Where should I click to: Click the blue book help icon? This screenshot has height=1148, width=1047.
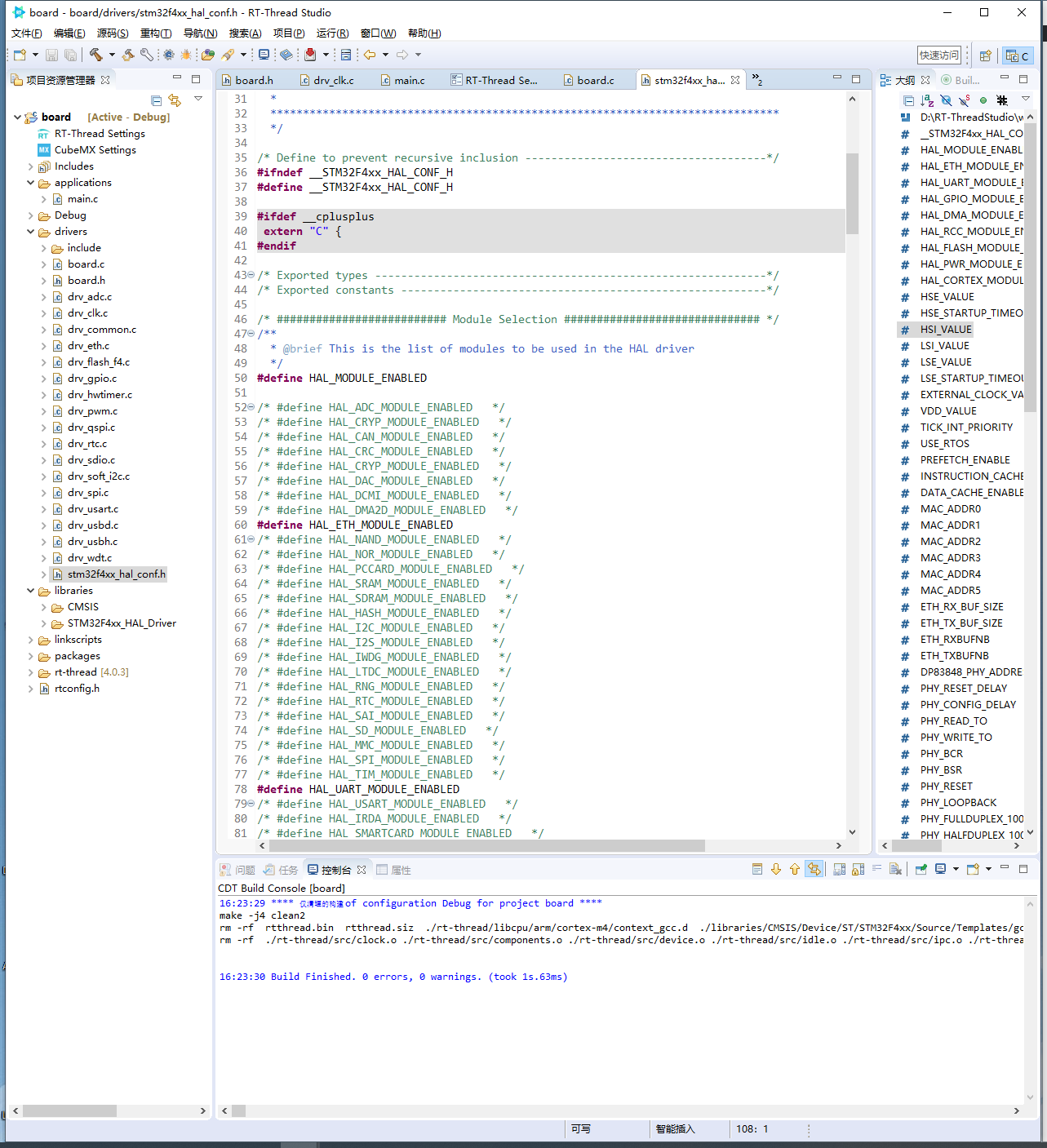[x=286, y=55]
